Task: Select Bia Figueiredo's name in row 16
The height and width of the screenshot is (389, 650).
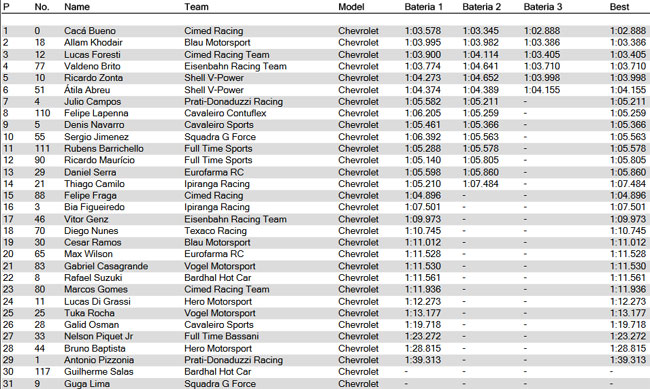Action: coord(94,207)
